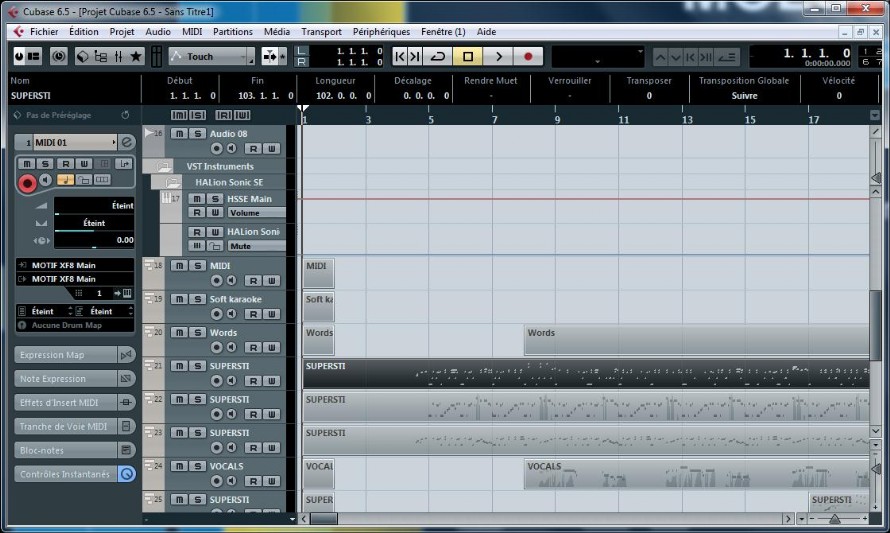The image size is (890, 533).
Task: Click the Stop transport button
Action: click(468, 56)
